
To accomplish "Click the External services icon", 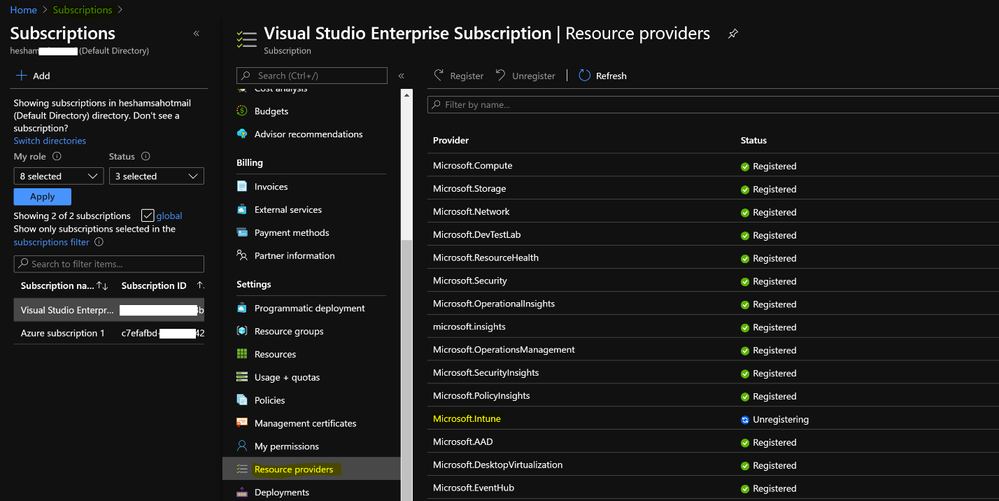I will coord(242,210).
